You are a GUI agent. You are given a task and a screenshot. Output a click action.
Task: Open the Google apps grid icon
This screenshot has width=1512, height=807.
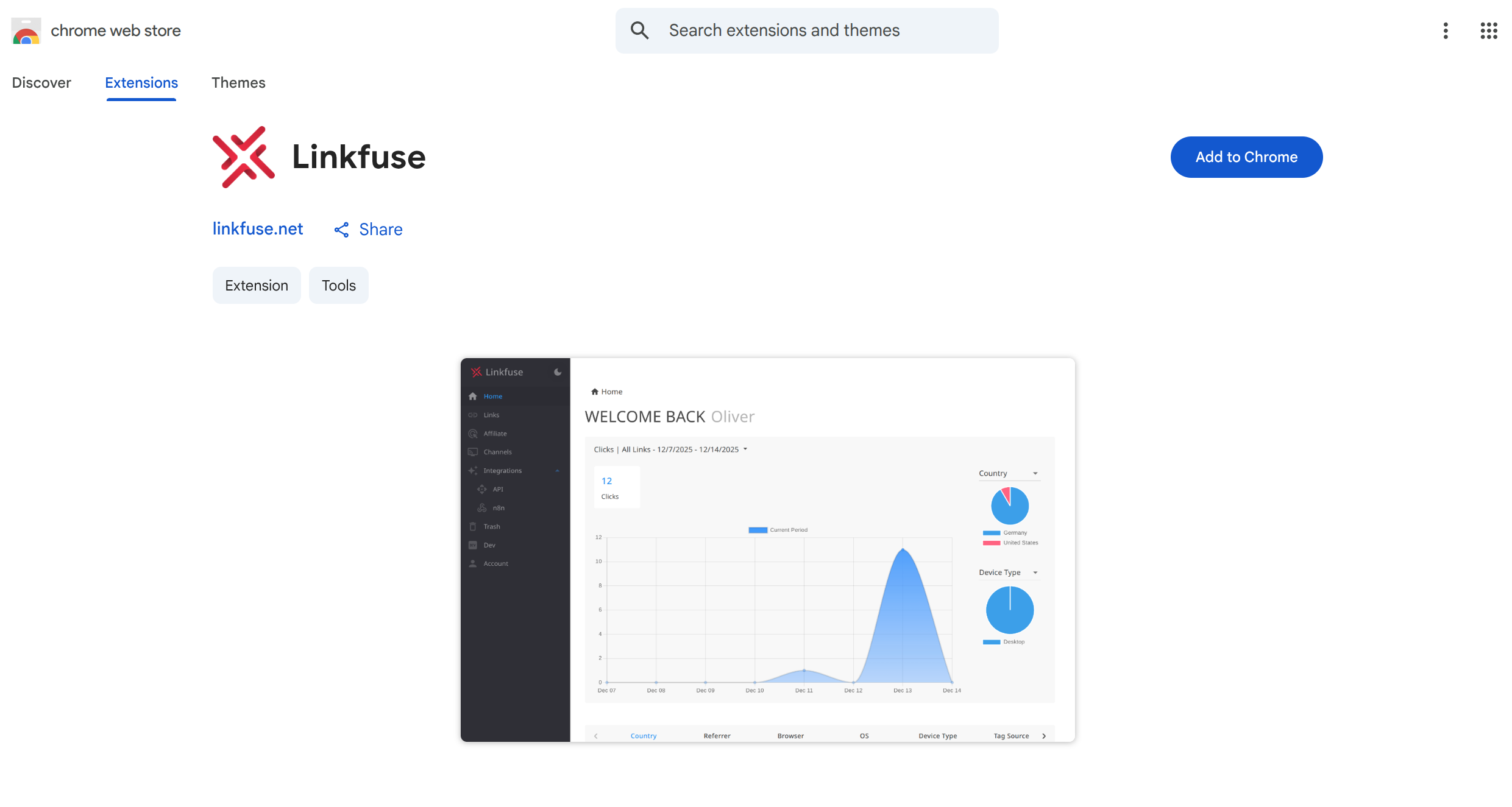pyautogui.click(x=1489, y=30)
